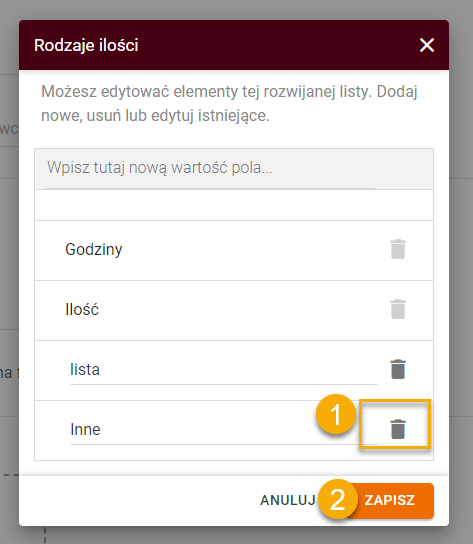Click the partially hidden 'wc' text behind dialog

pyautogui.click(x=9, y=129)
